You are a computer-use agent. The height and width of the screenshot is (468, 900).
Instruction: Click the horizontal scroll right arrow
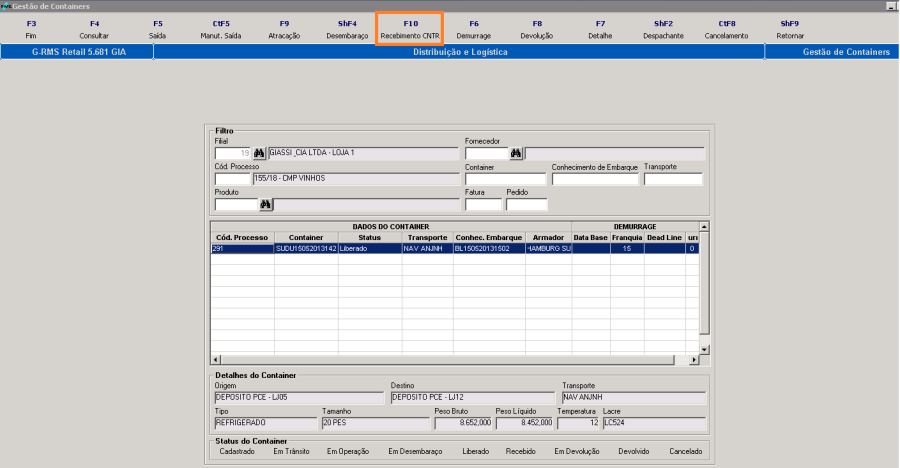pyautogui.click(x=693, y=359)
